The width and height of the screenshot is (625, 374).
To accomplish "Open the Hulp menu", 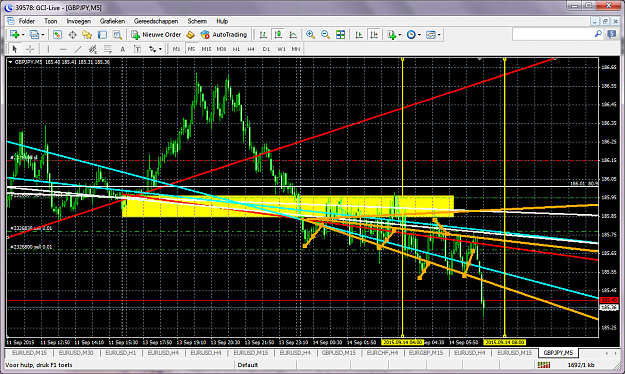I will pos(222,21).
